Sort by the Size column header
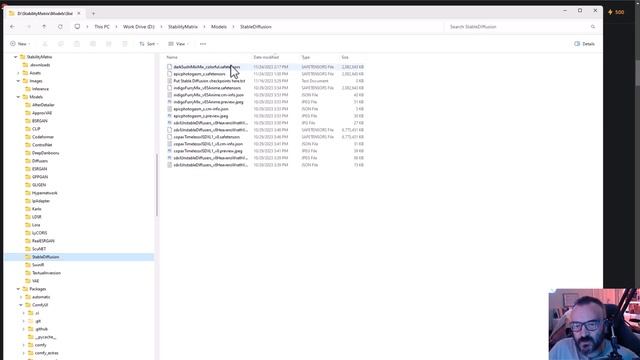640x360 pixels. [x=345, y=57]
